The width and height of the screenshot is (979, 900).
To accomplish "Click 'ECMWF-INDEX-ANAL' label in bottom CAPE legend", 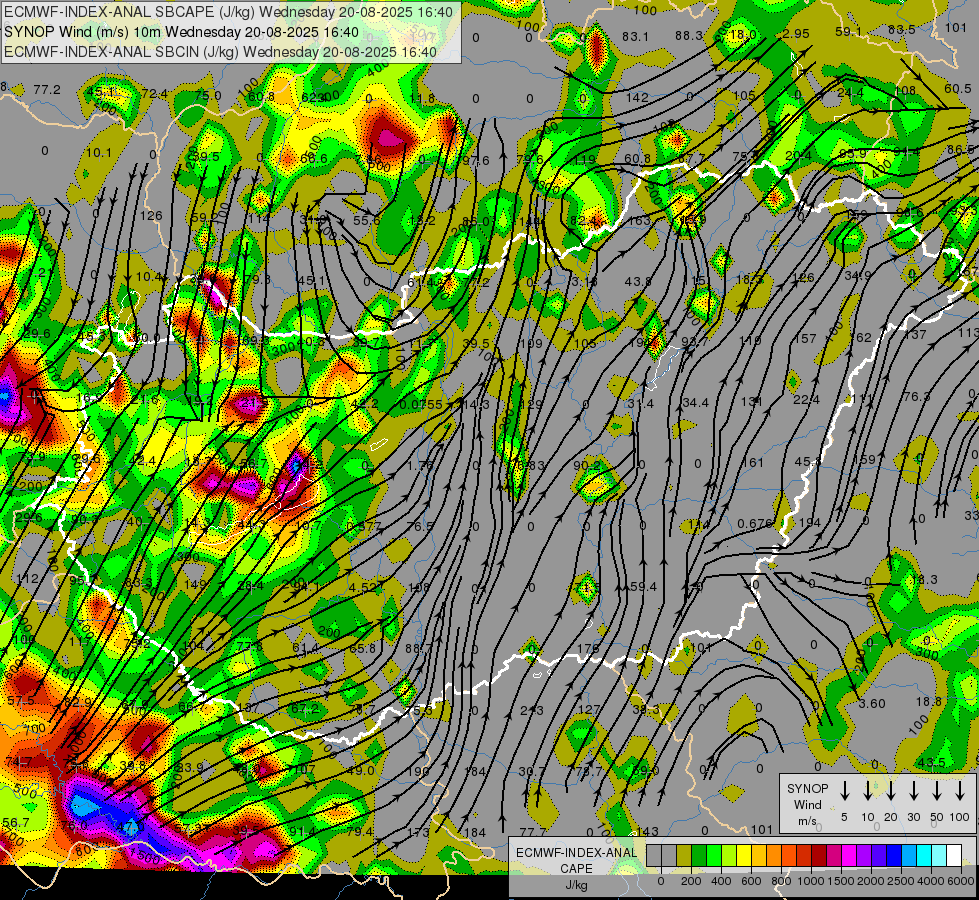I will pos(576,853).
